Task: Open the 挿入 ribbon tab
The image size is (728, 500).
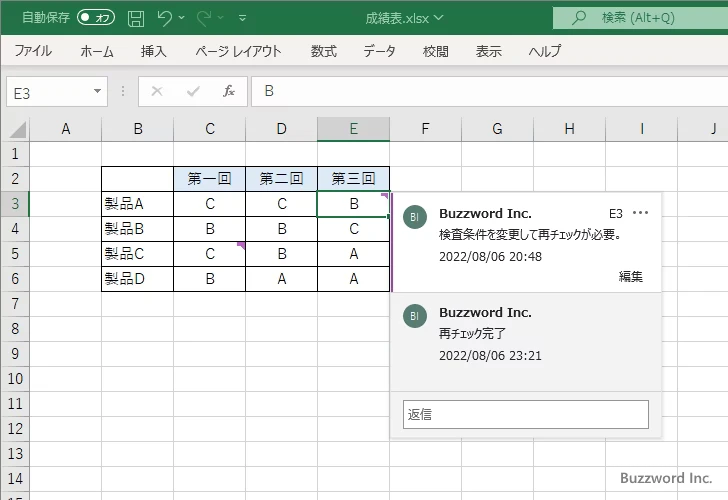Action: pos(154,51)
